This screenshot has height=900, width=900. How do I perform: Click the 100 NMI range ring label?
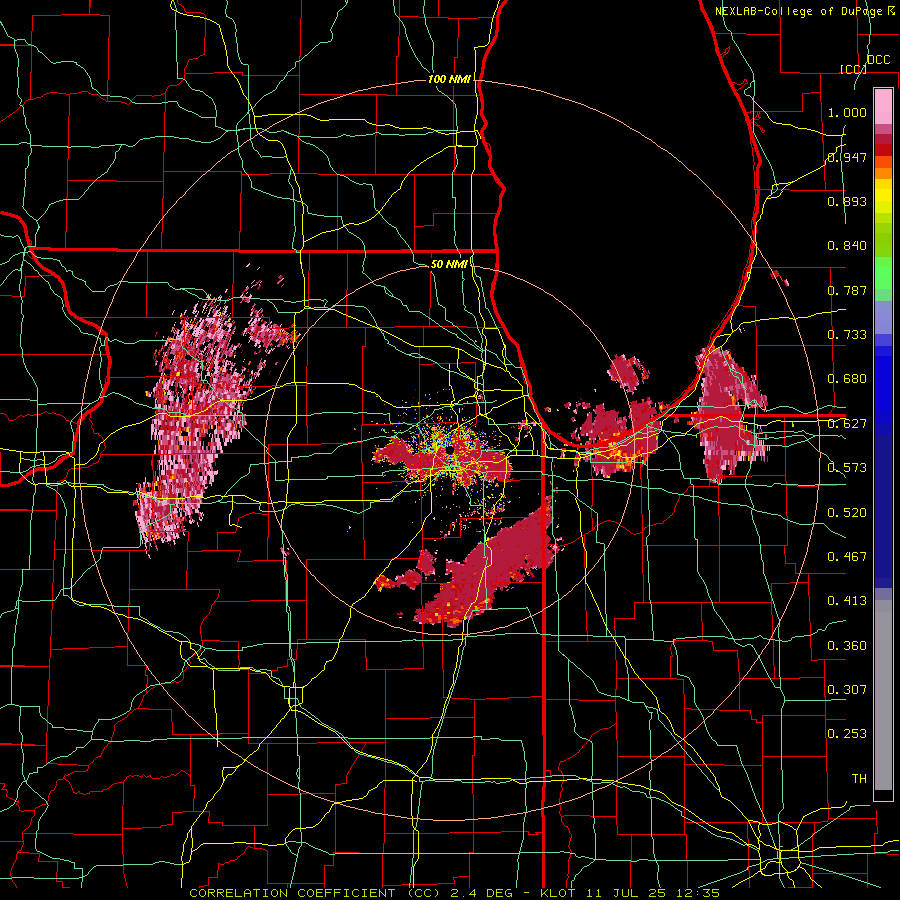(449, 79)
